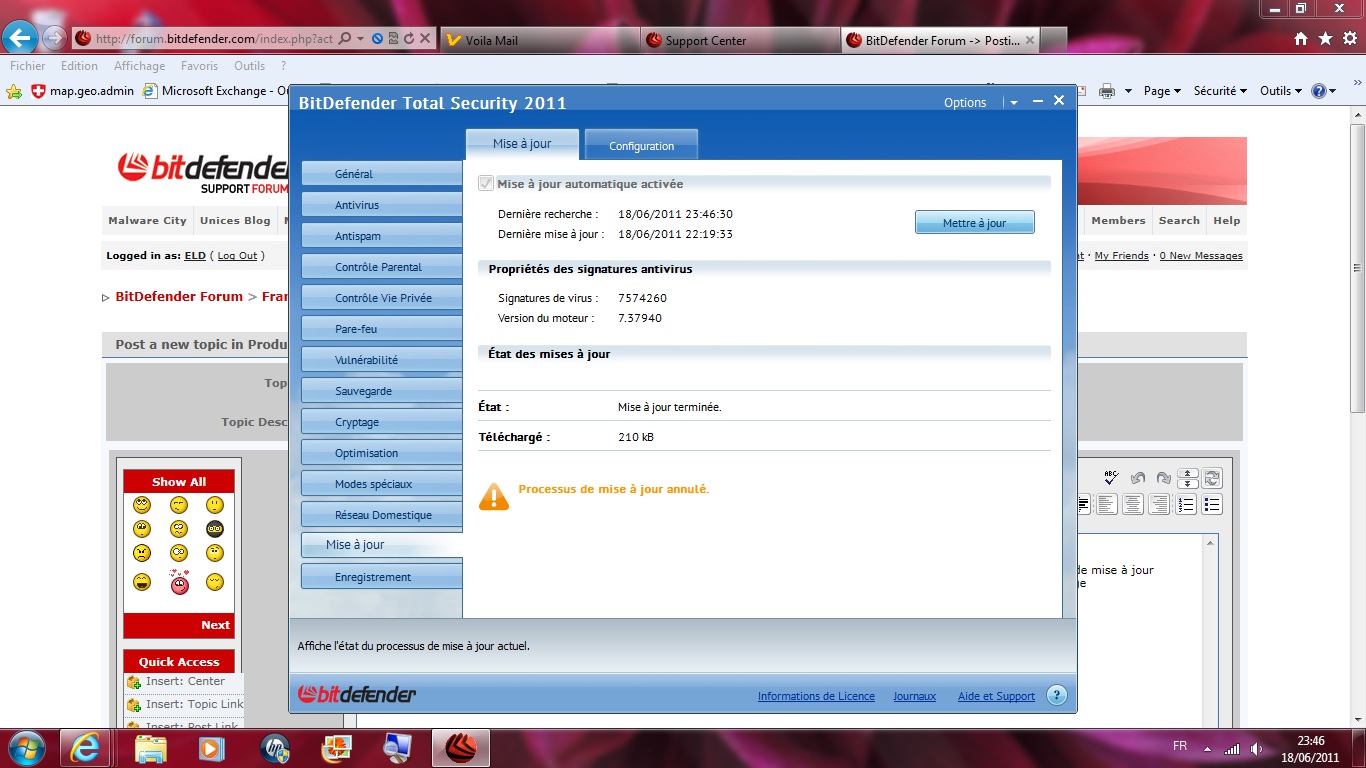1366x768 pixels.
Task: Click the Print icon in the command bar
Action: click(x=1107, y=91)
